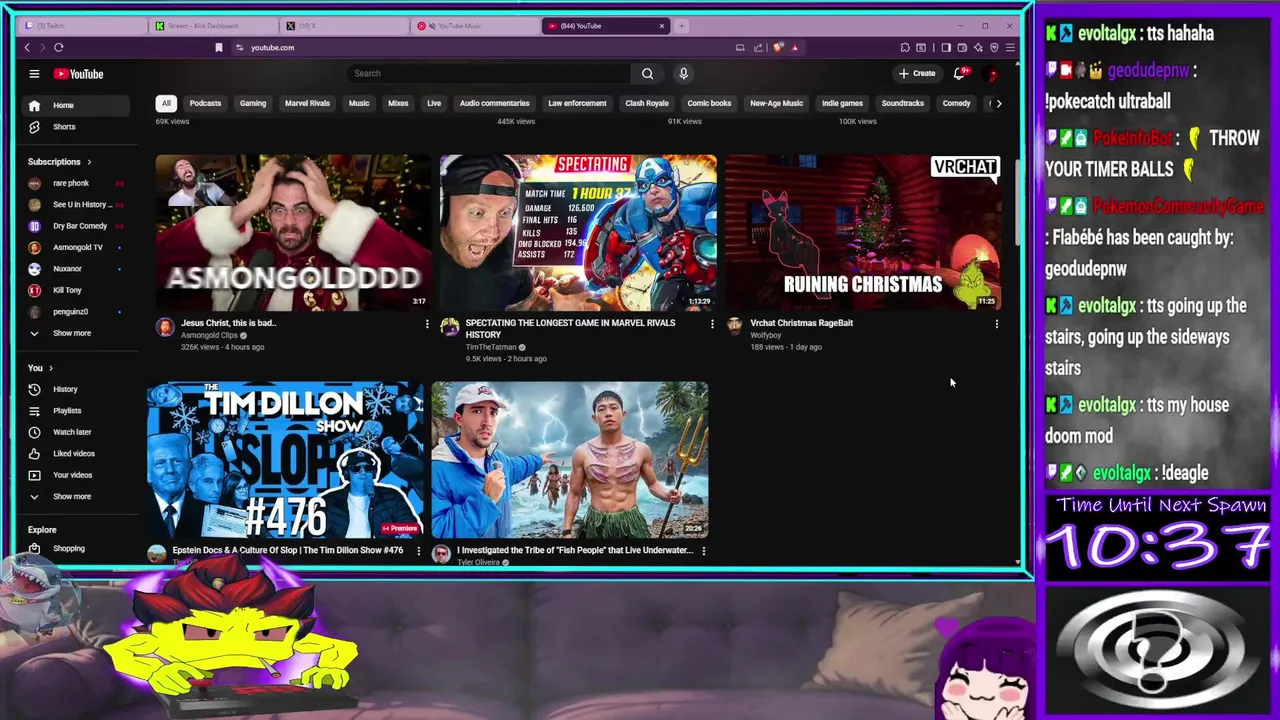
Task: Click Asmongold Clips channel avatar
Action: tap(165, 327)
